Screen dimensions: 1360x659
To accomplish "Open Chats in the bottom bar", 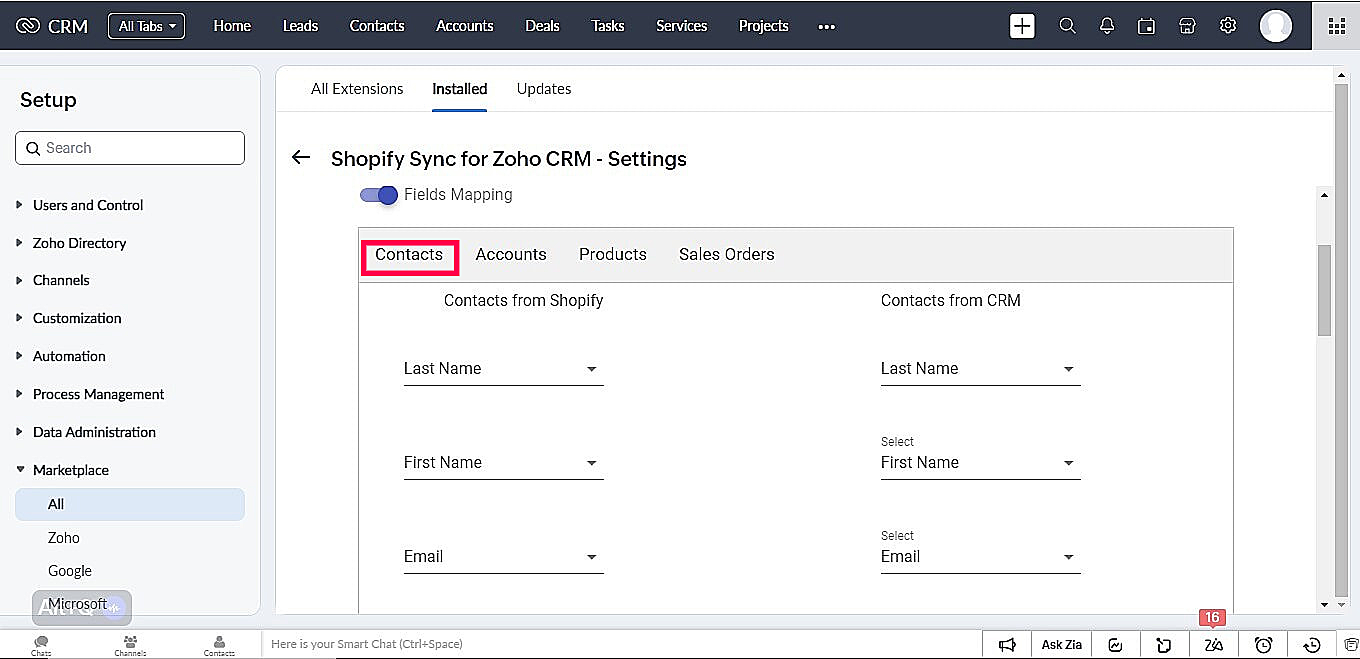I will [41, 645].
